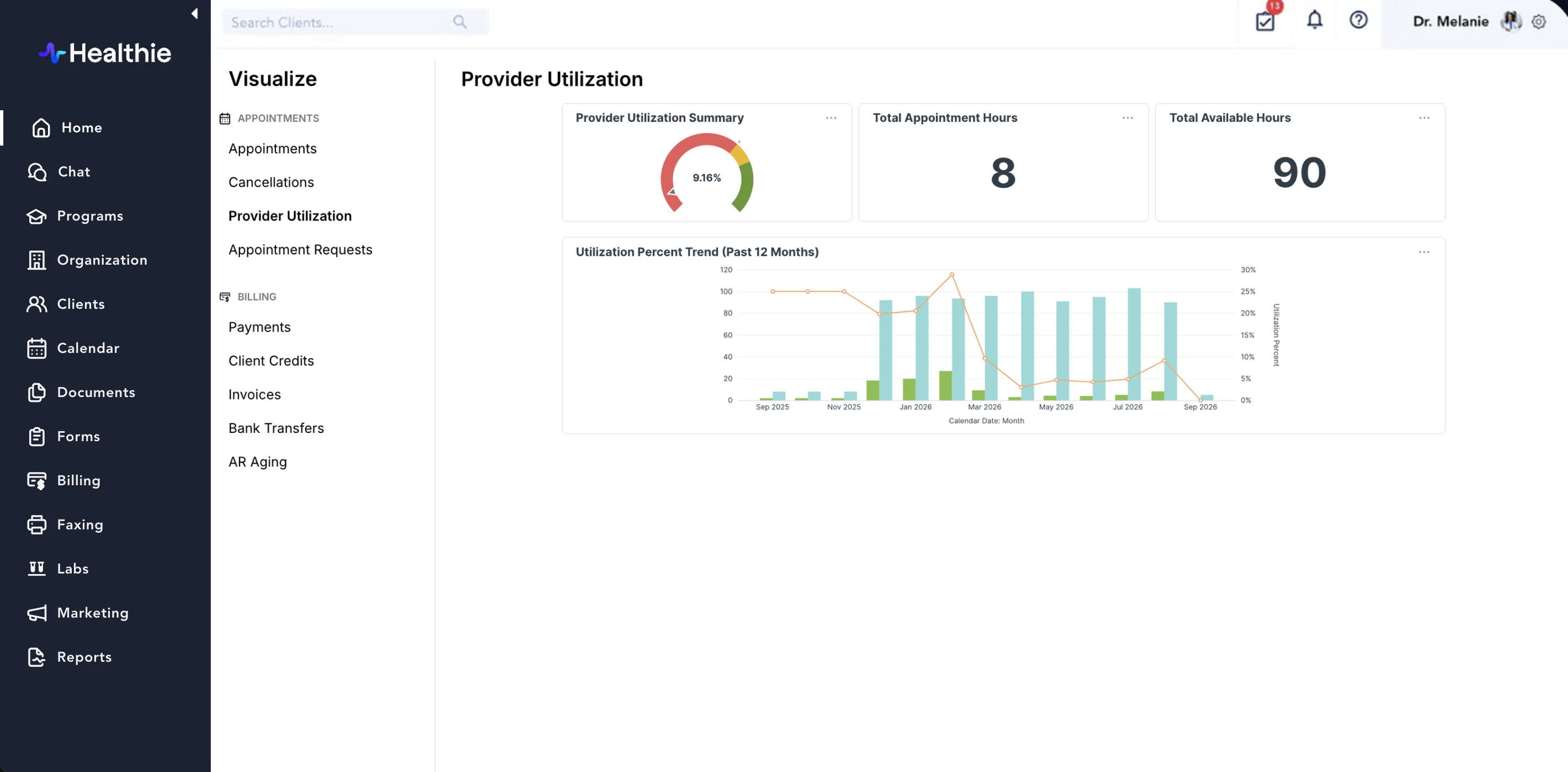This screenshot has height=772, width=1568.
Task: Open Client Credits report
Action: point(271,361)
